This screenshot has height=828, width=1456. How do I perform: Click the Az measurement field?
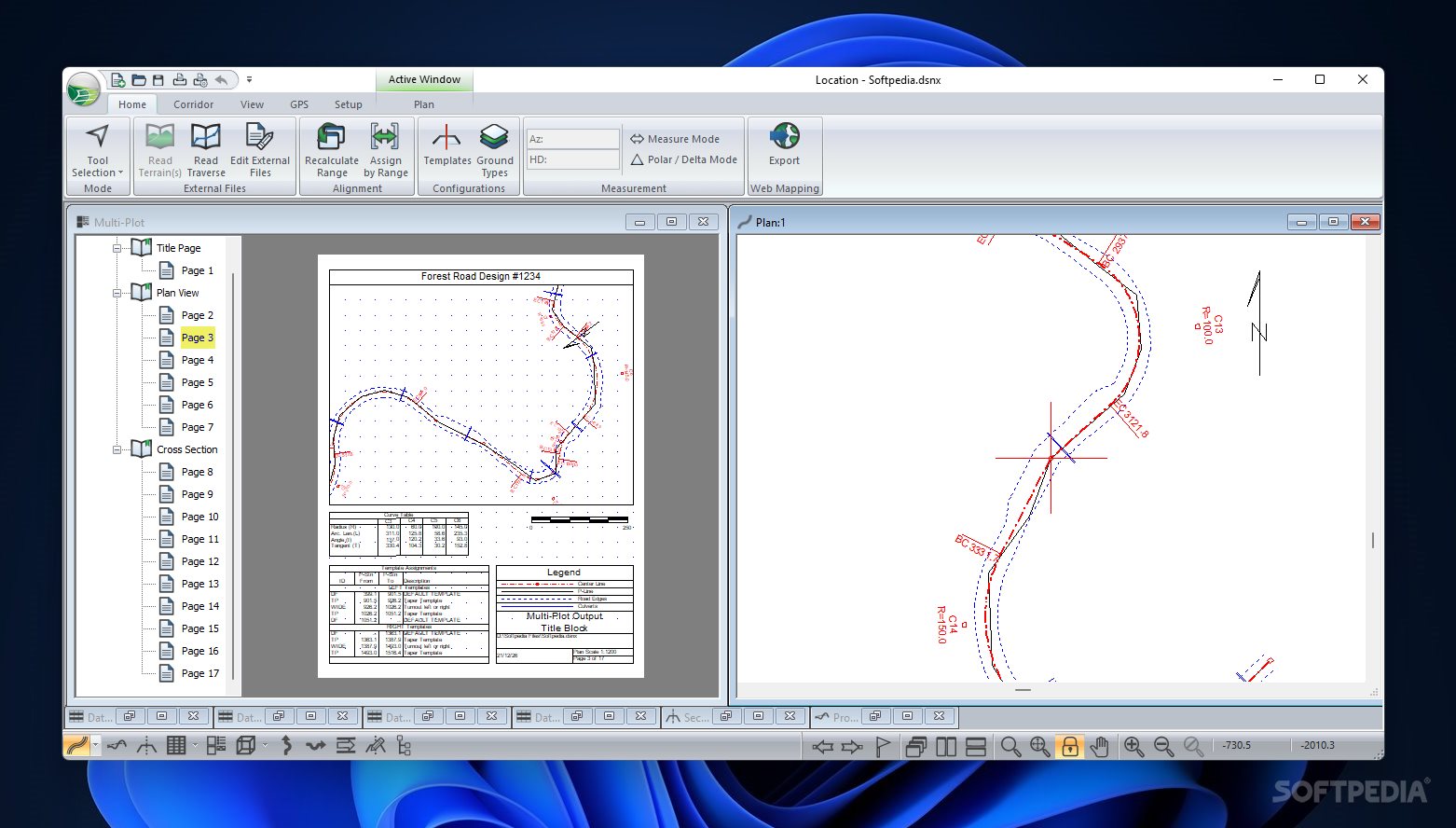[x=573, y=139]
